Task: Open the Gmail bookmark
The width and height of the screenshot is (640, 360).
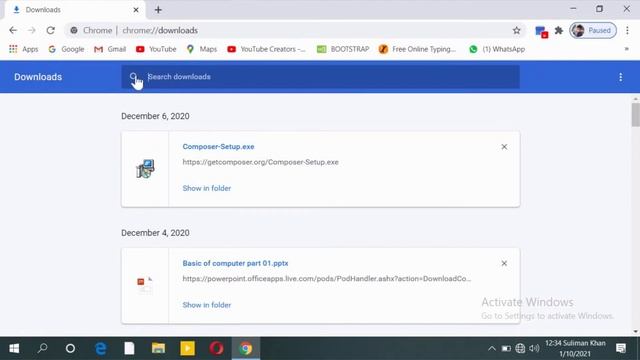Action: click(x=110, y=49)
